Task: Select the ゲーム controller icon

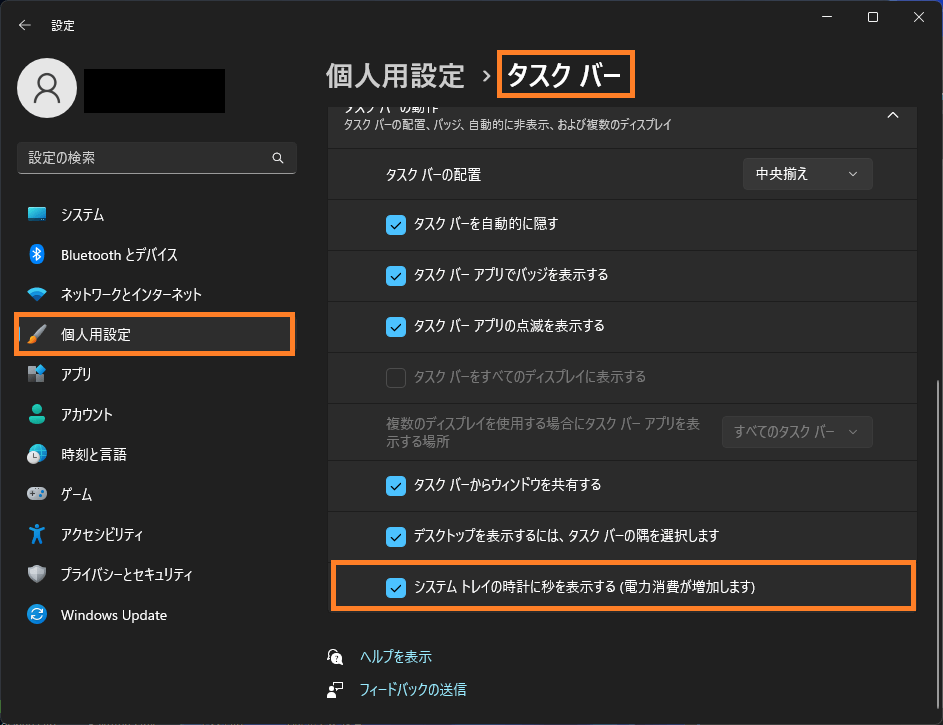Action: (x=37, y=494)
